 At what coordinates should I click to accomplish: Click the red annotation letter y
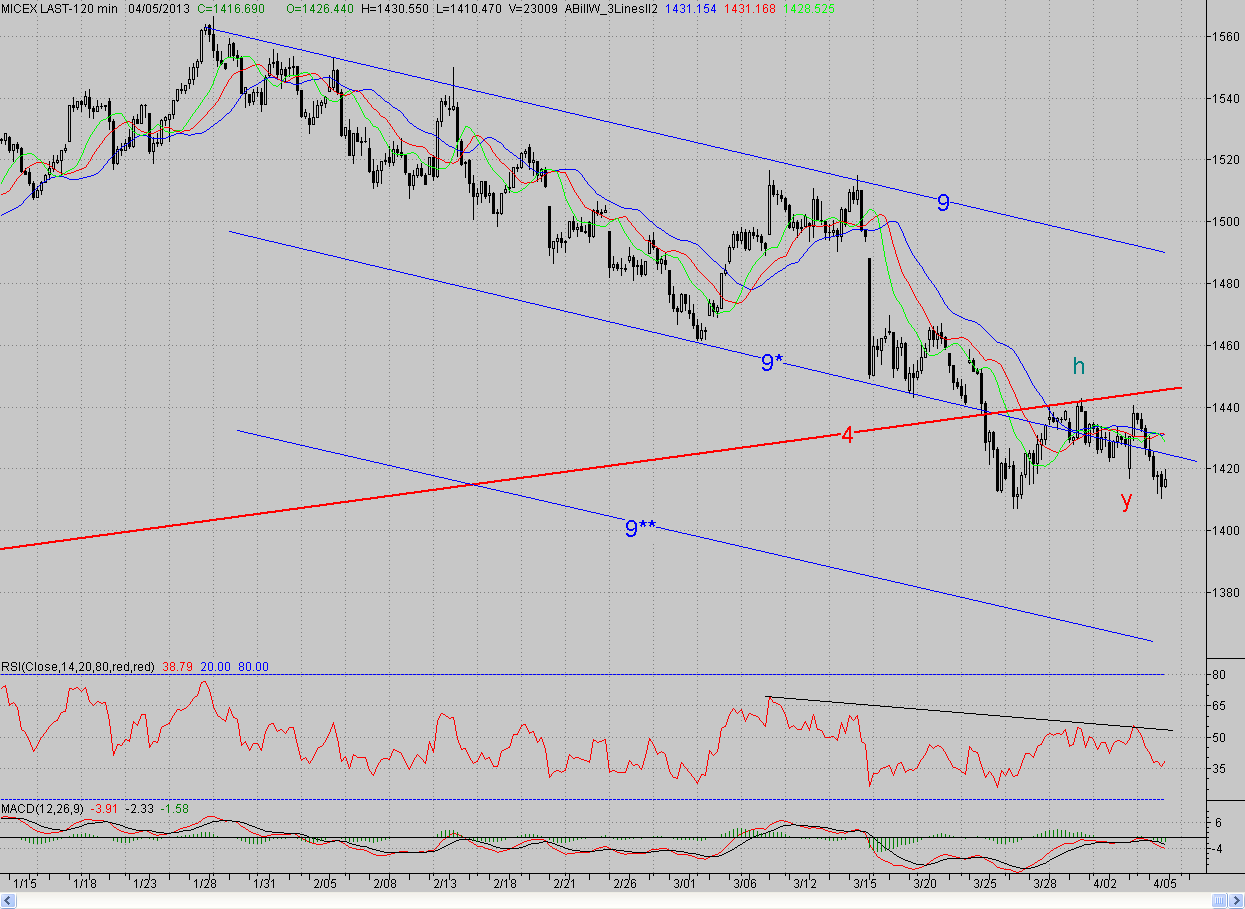point(1127,500)
